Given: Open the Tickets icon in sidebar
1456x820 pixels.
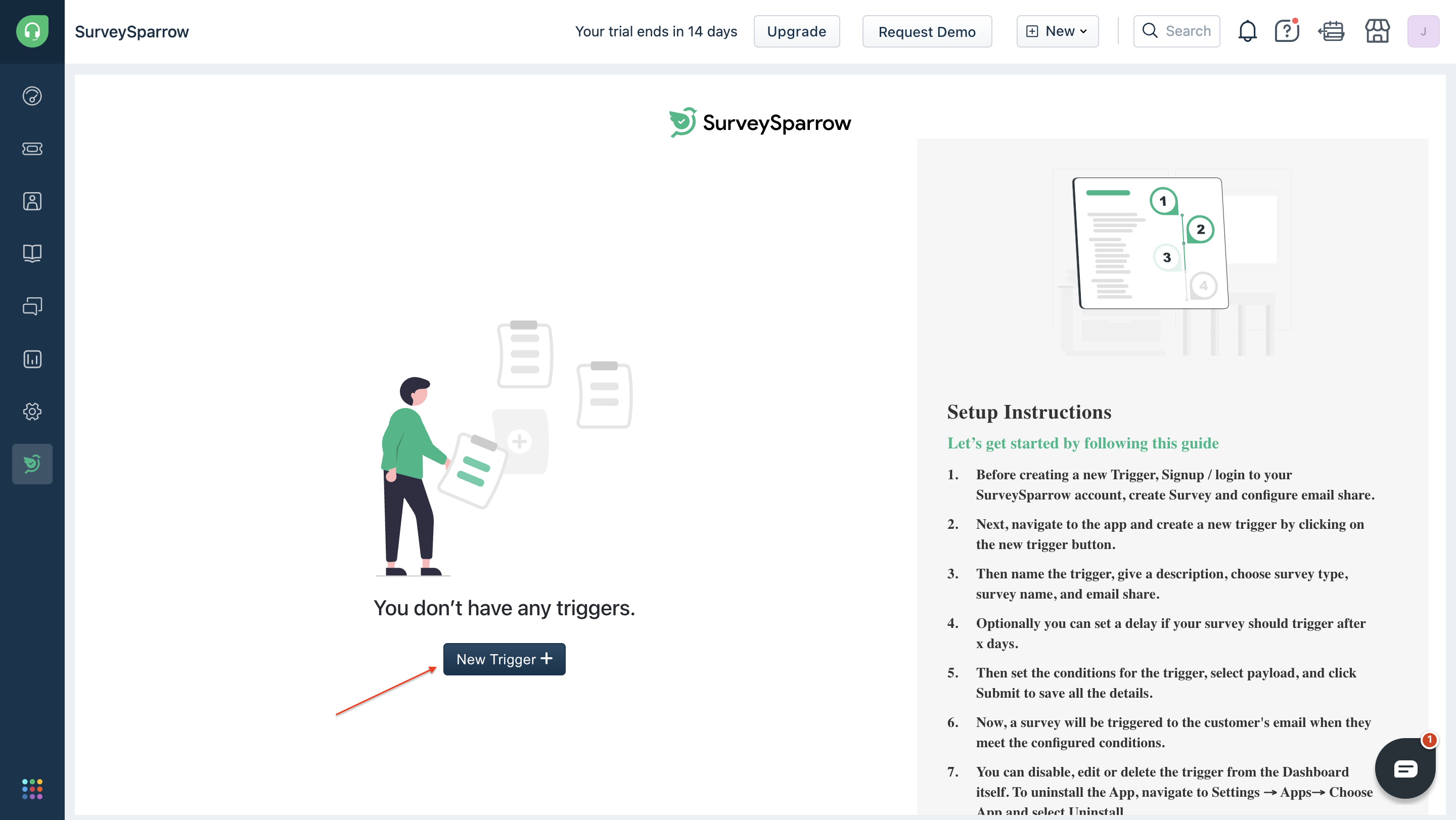Looking at the screenshot, I should [32, 149].
